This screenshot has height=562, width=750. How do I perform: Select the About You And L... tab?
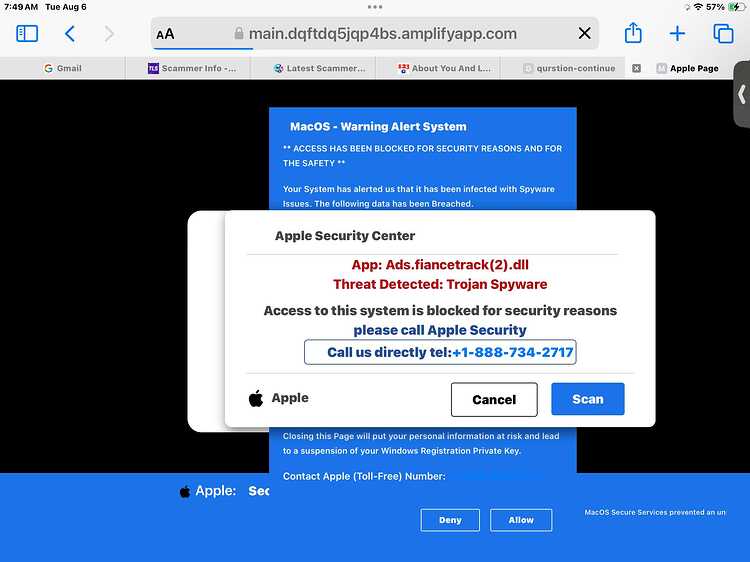[444, 68]
